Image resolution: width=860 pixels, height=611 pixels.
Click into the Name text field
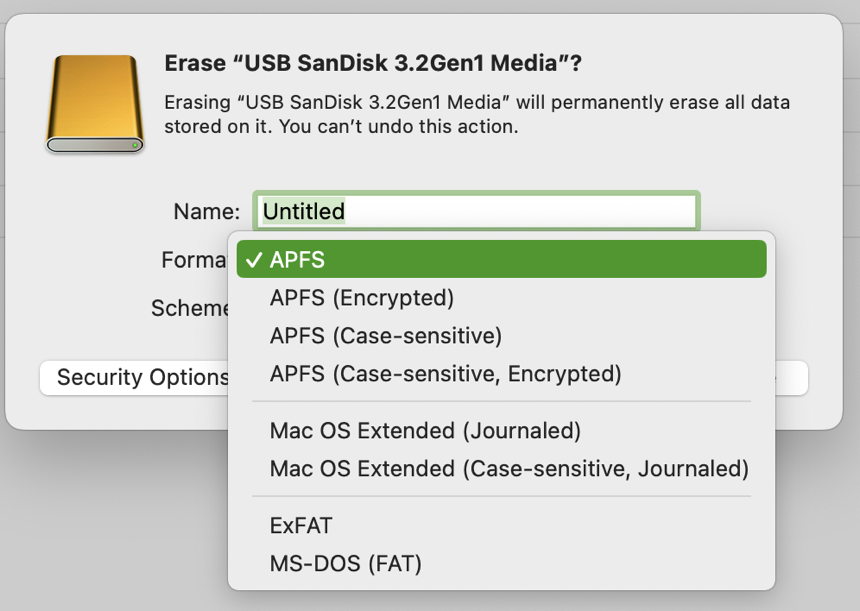476,211
